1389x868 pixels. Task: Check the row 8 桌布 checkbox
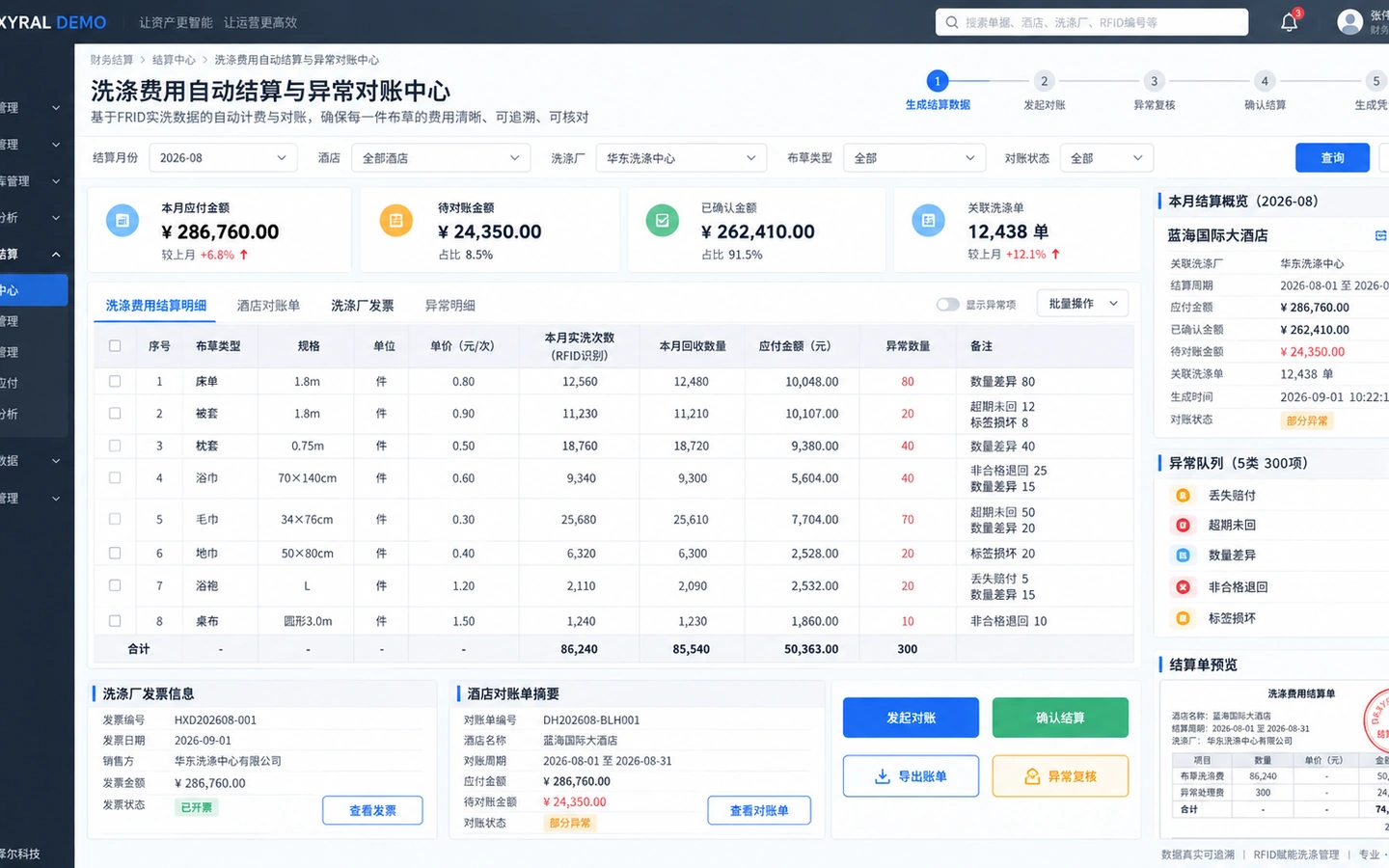(x=115, y=621)
